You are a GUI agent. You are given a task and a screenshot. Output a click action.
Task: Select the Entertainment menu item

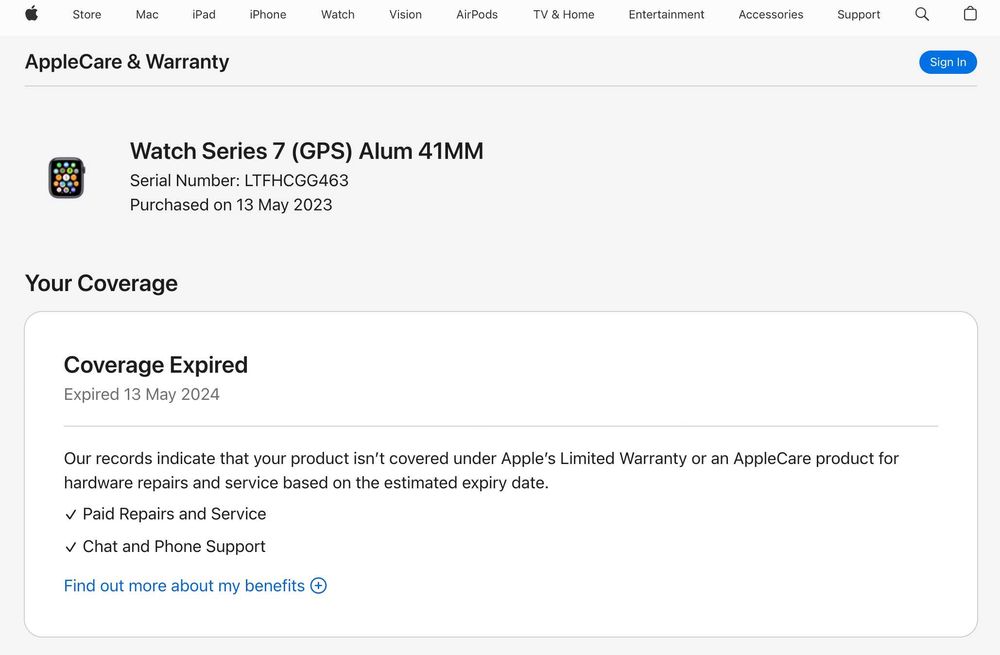pos(666,15)
